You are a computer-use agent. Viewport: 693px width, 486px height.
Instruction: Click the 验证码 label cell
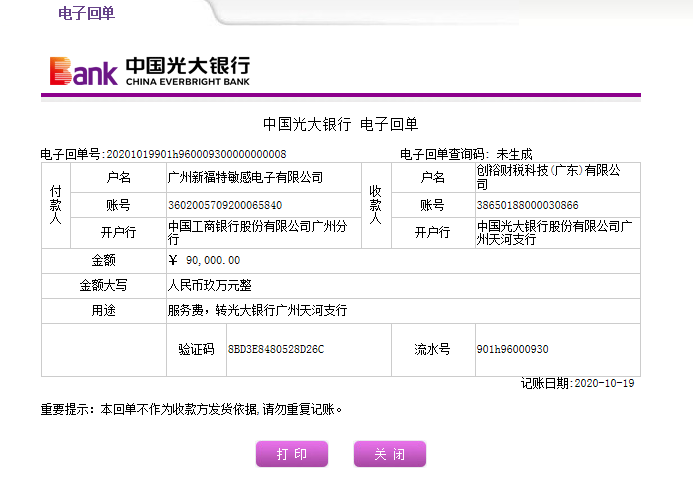[x=196, y=349]
